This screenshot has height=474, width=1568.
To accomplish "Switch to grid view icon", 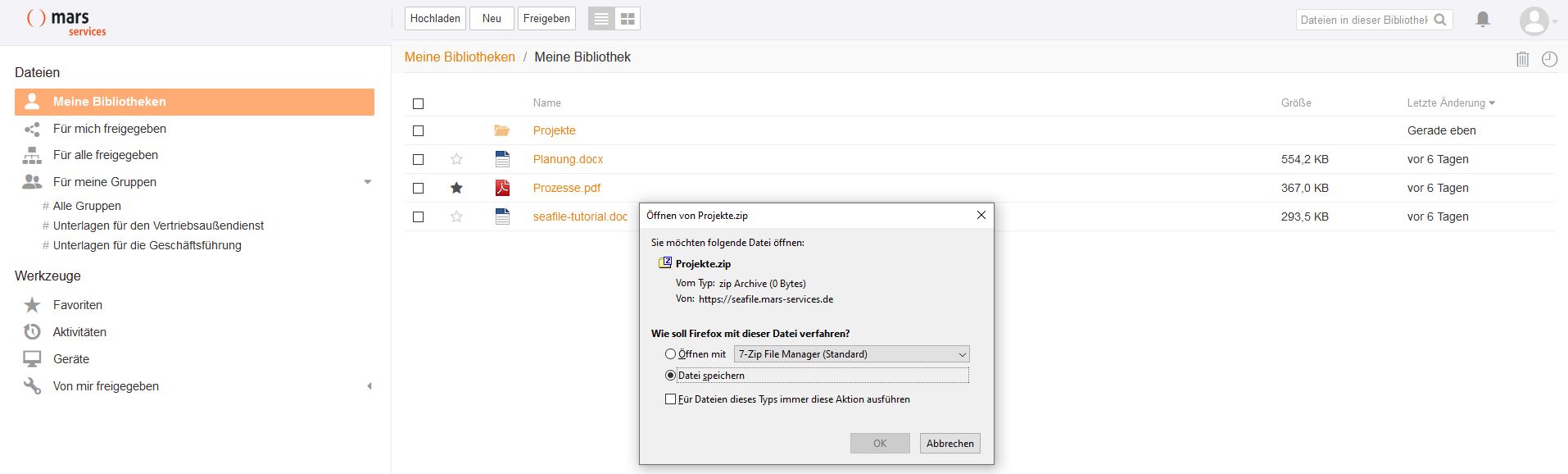I will [628, 19].
